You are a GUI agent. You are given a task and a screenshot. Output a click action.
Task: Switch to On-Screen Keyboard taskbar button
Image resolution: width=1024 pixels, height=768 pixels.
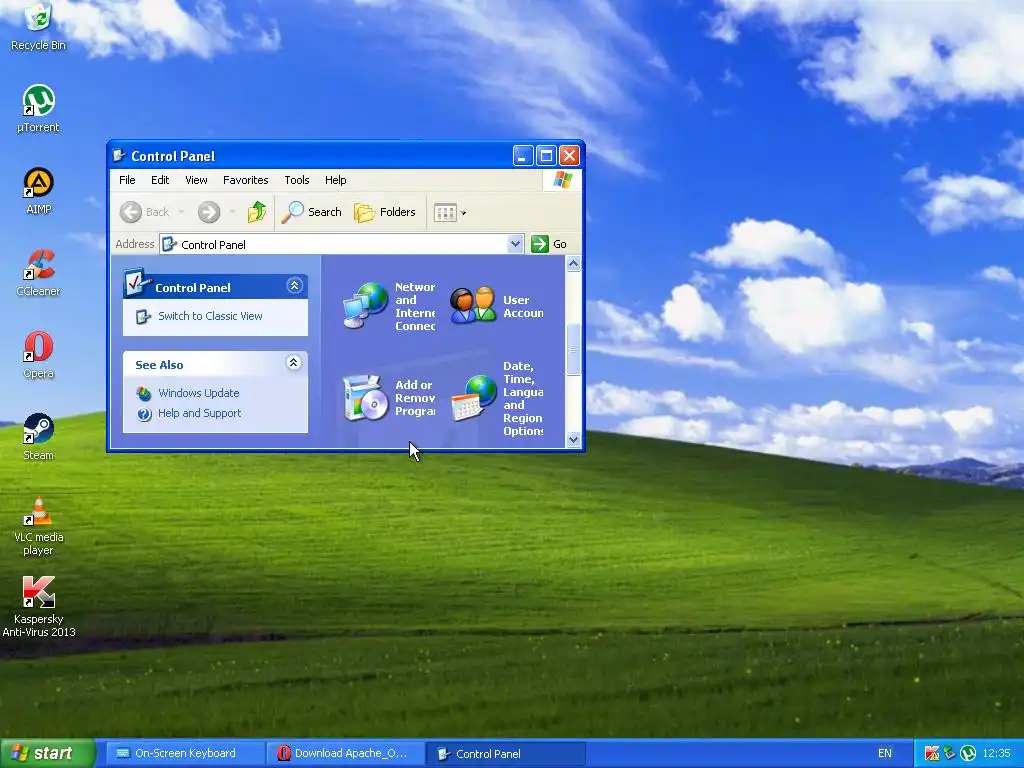click(183, 754)
